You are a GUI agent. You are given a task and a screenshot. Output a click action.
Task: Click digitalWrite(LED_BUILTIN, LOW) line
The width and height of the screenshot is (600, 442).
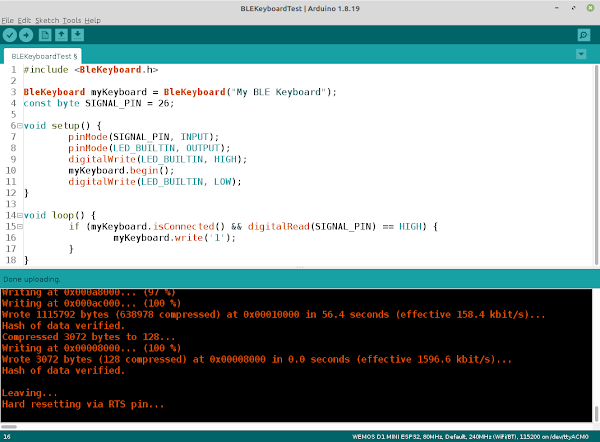click(155, 182)
